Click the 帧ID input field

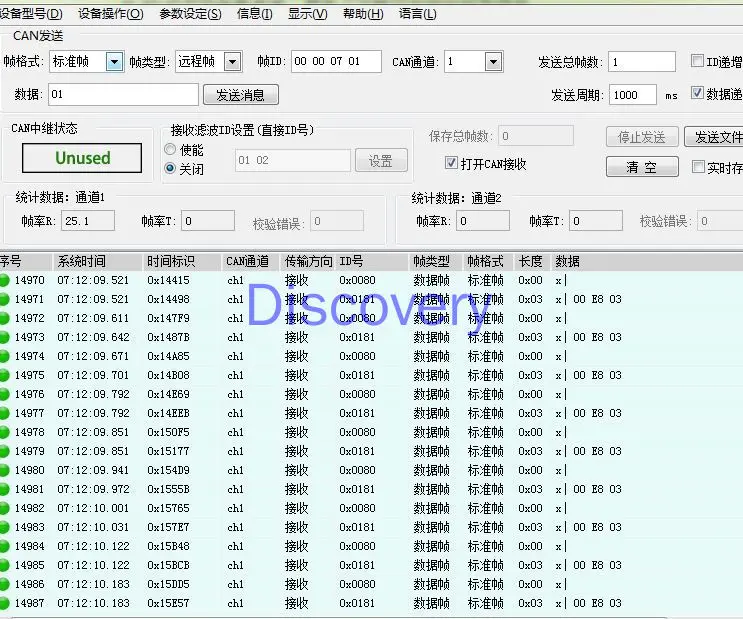click(x=336, y=61)
